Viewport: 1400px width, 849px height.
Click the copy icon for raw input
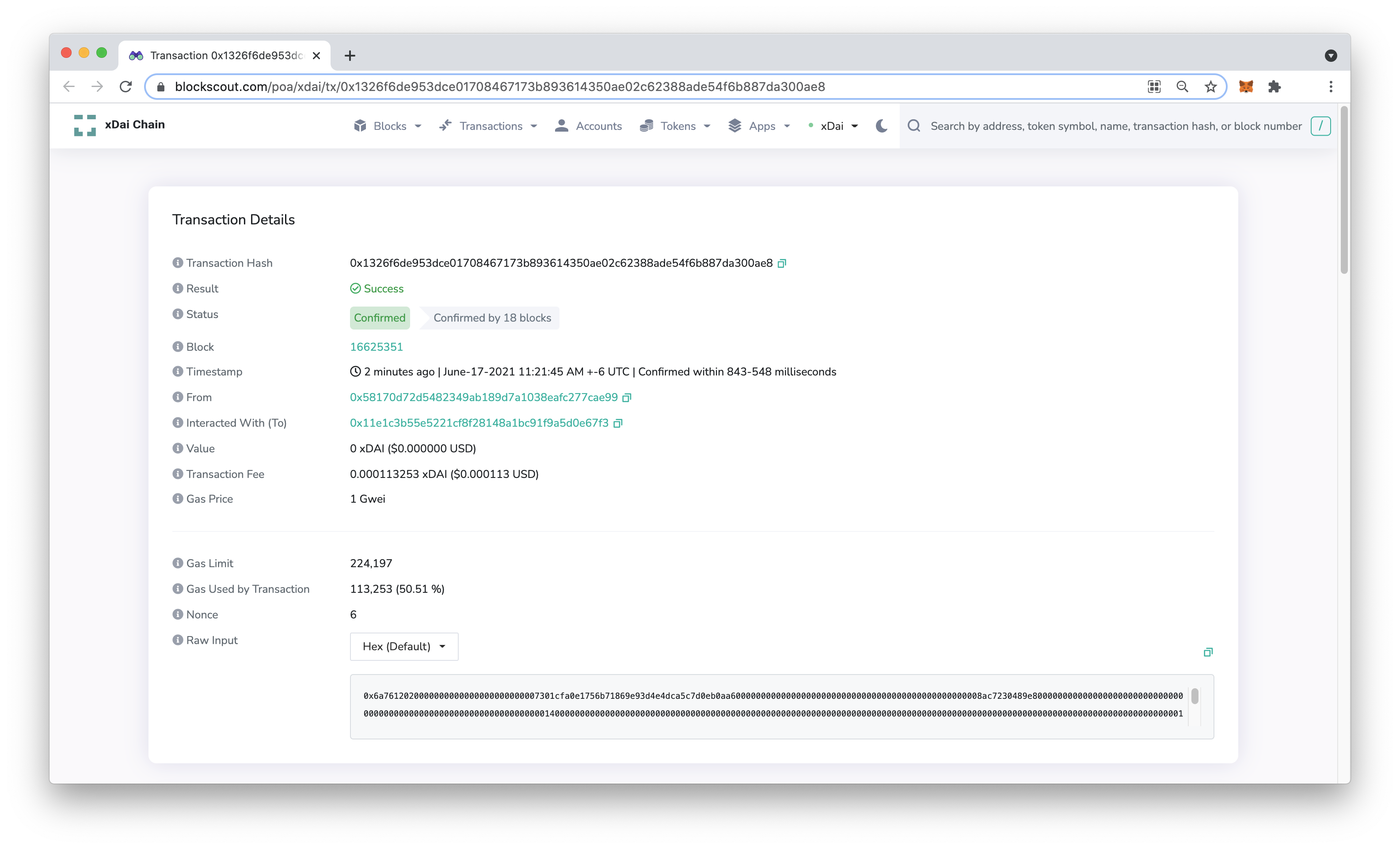coord(1208,652)
